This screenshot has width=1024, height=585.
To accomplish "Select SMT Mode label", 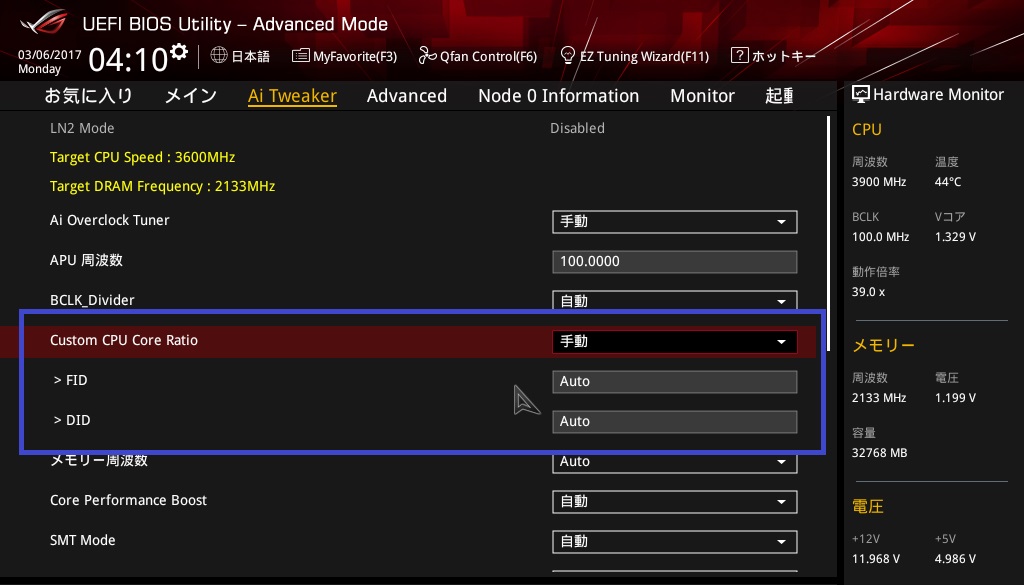I will pyautogui.click(x=83, y=540).
